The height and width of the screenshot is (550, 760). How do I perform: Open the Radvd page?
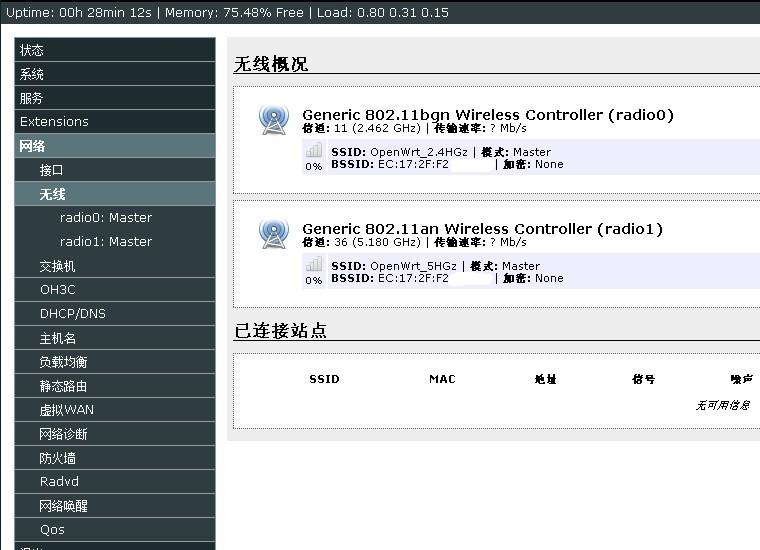pyautogui.click(x=115, y=482)
